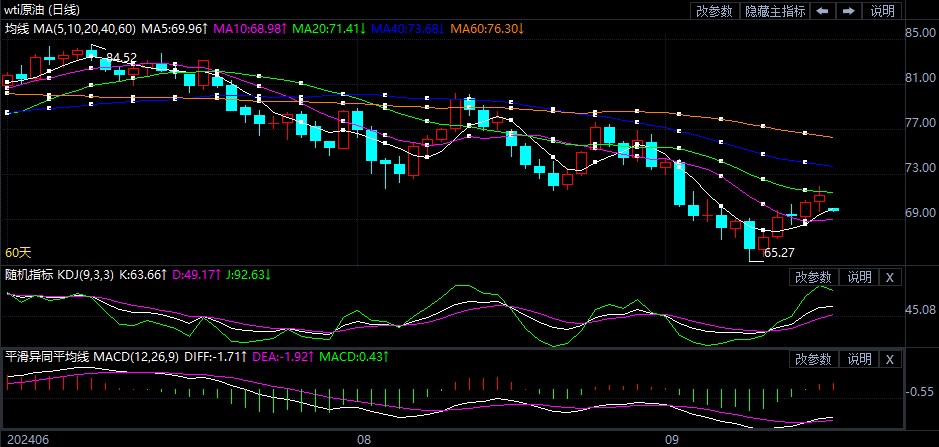Open 说明 for the KDJ indicator

(x=859, y=277)
